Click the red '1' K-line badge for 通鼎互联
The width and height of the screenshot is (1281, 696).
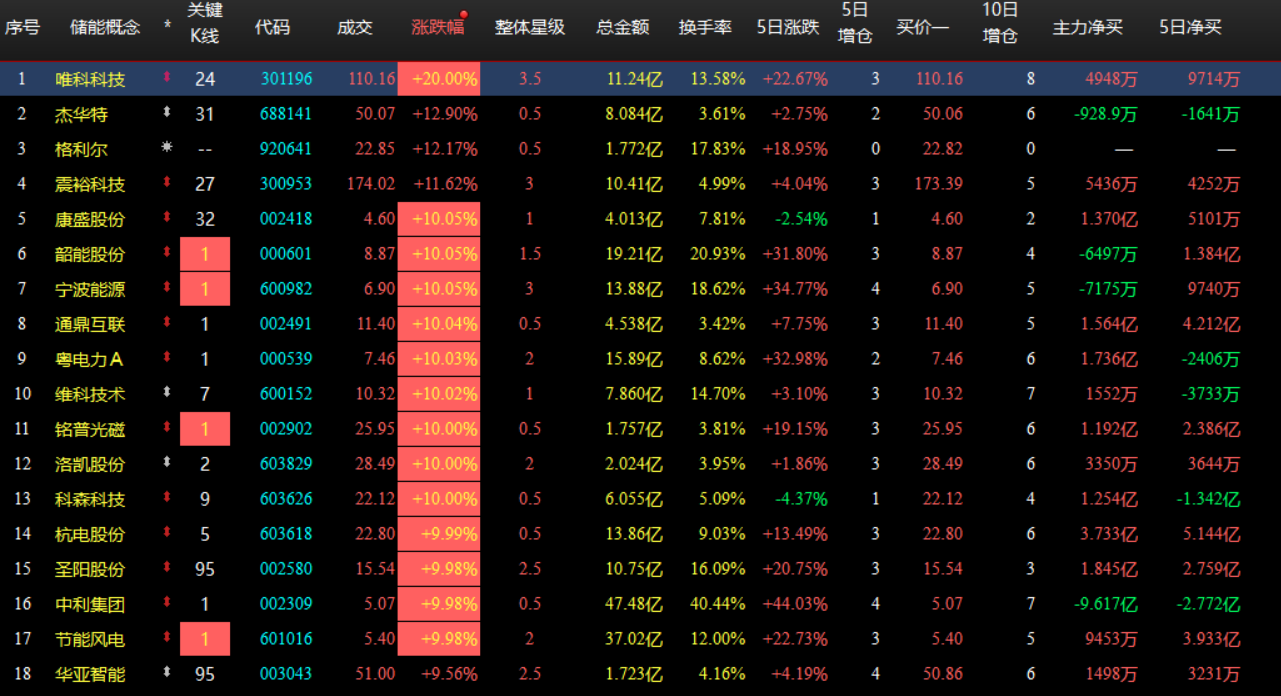click(x=204, y=323)
